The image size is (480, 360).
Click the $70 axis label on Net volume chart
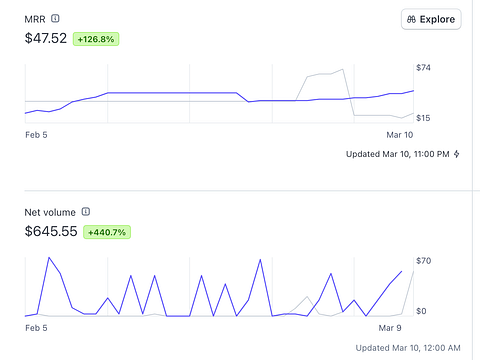coord(424,261)
